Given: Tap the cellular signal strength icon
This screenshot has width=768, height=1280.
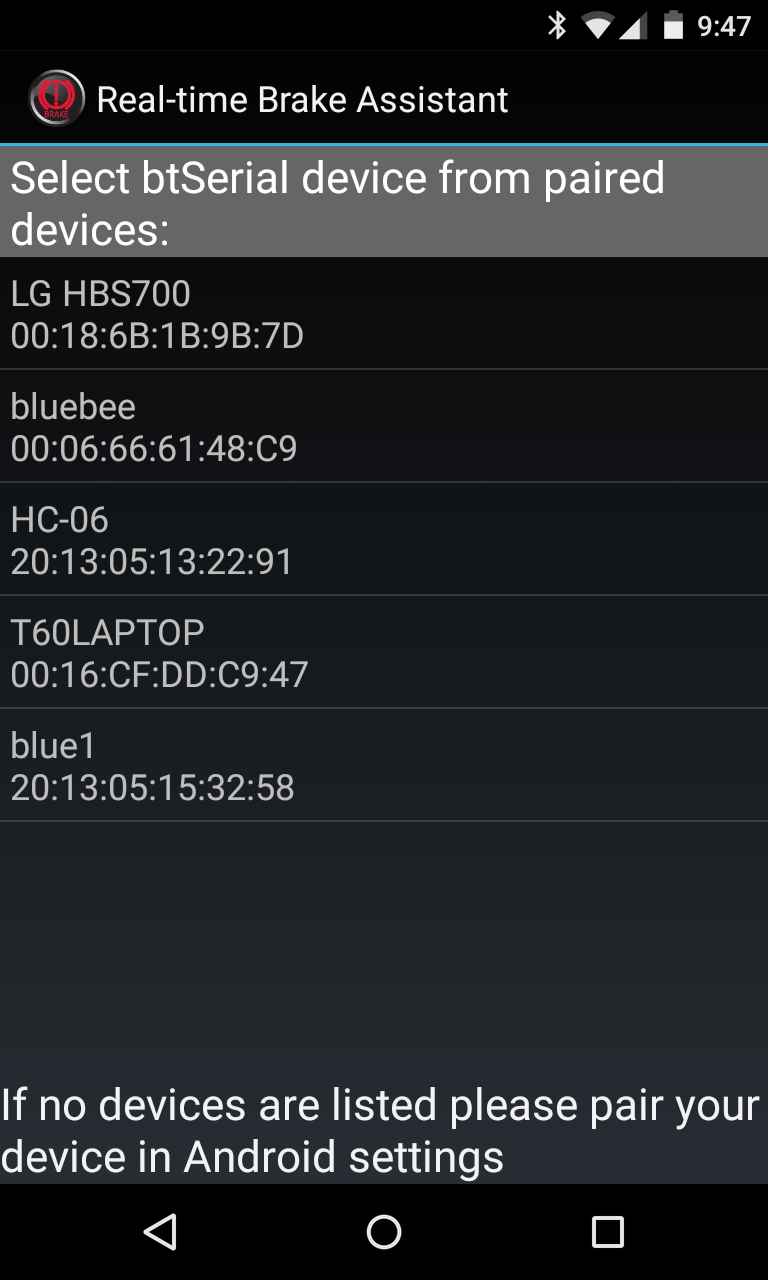Looking at the screenshot, I should pyautogui.click(x=632, y=26).
